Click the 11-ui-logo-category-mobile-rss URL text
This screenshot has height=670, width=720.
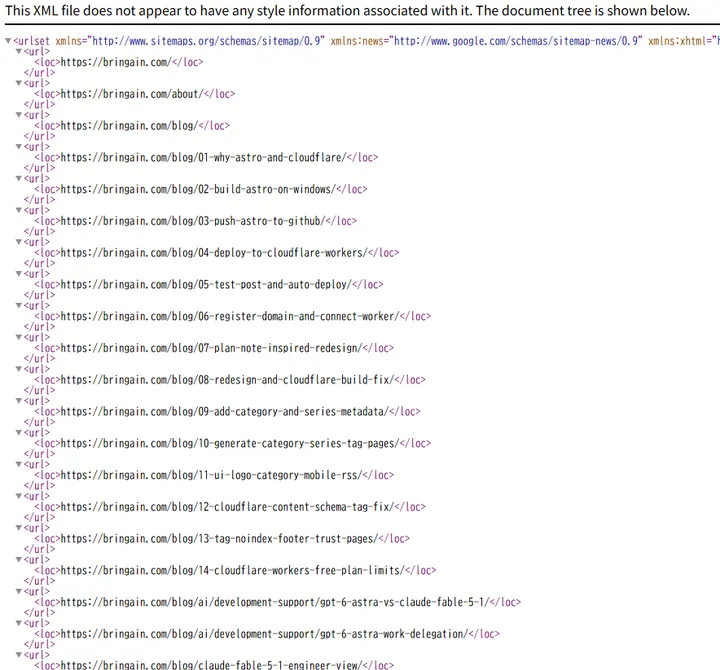point(211,475)
